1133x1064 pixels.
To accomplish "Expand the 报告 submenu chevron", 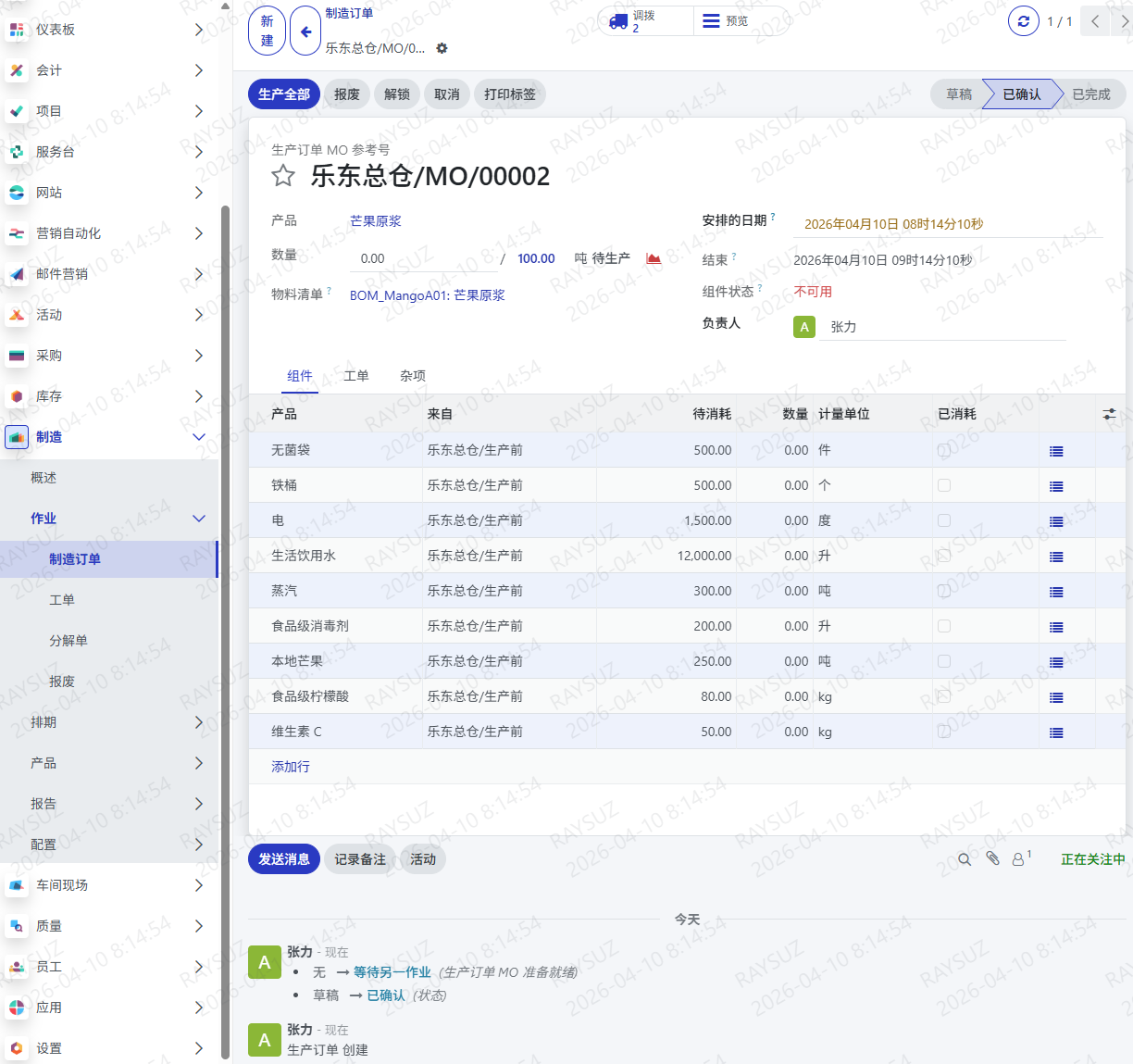I will pyautogui.click(x=199, y=804).
